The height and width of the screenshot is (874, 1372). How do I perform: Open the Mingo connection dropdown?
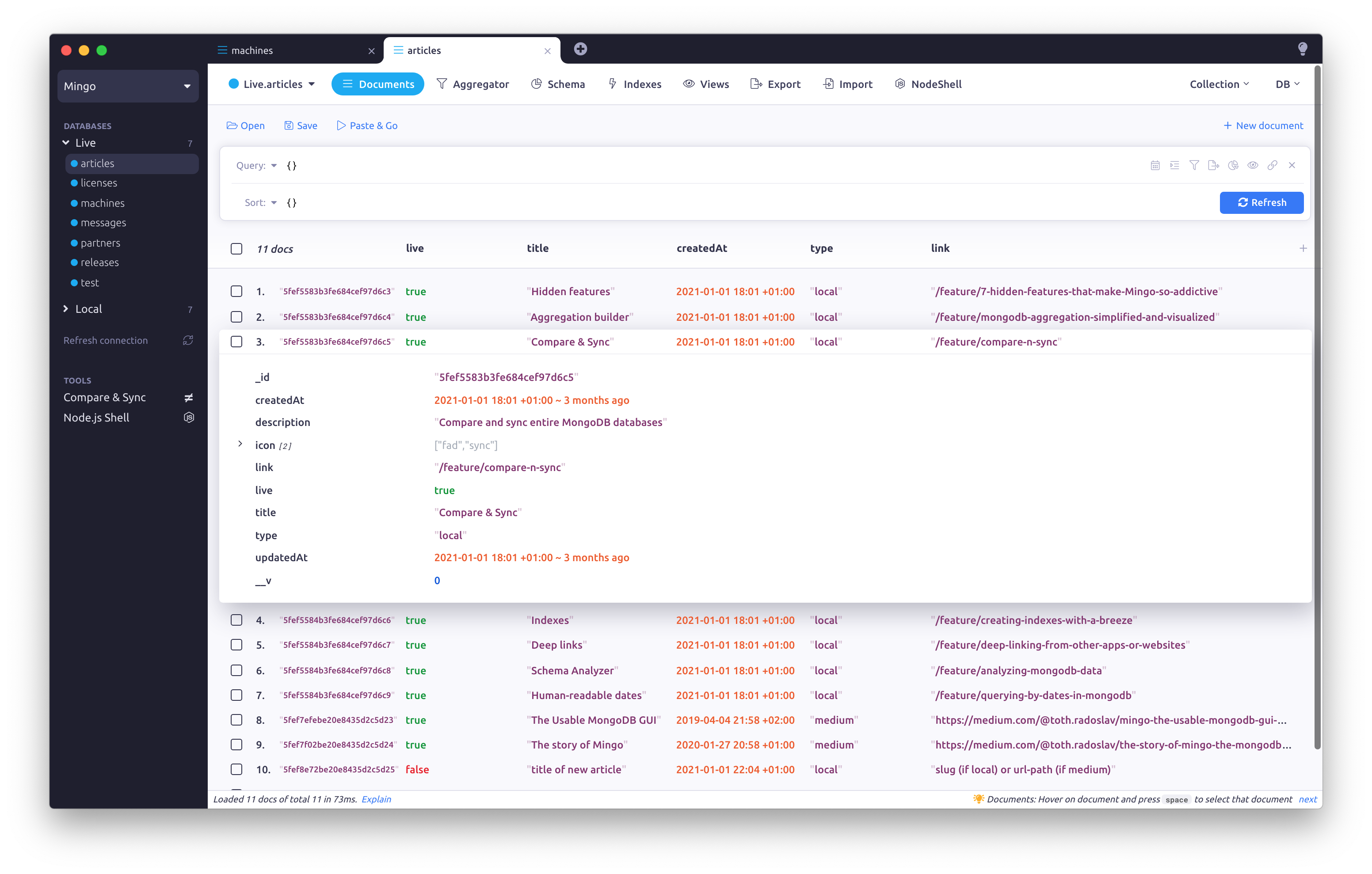tap(128, 86)
